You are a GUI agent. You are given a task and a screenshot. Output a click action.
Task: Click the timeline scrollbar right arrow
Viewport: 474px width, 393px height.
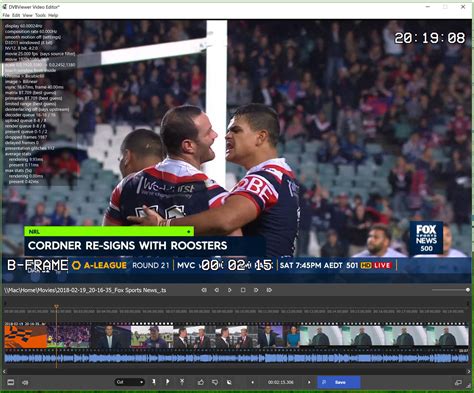click(x=468, y=371)
